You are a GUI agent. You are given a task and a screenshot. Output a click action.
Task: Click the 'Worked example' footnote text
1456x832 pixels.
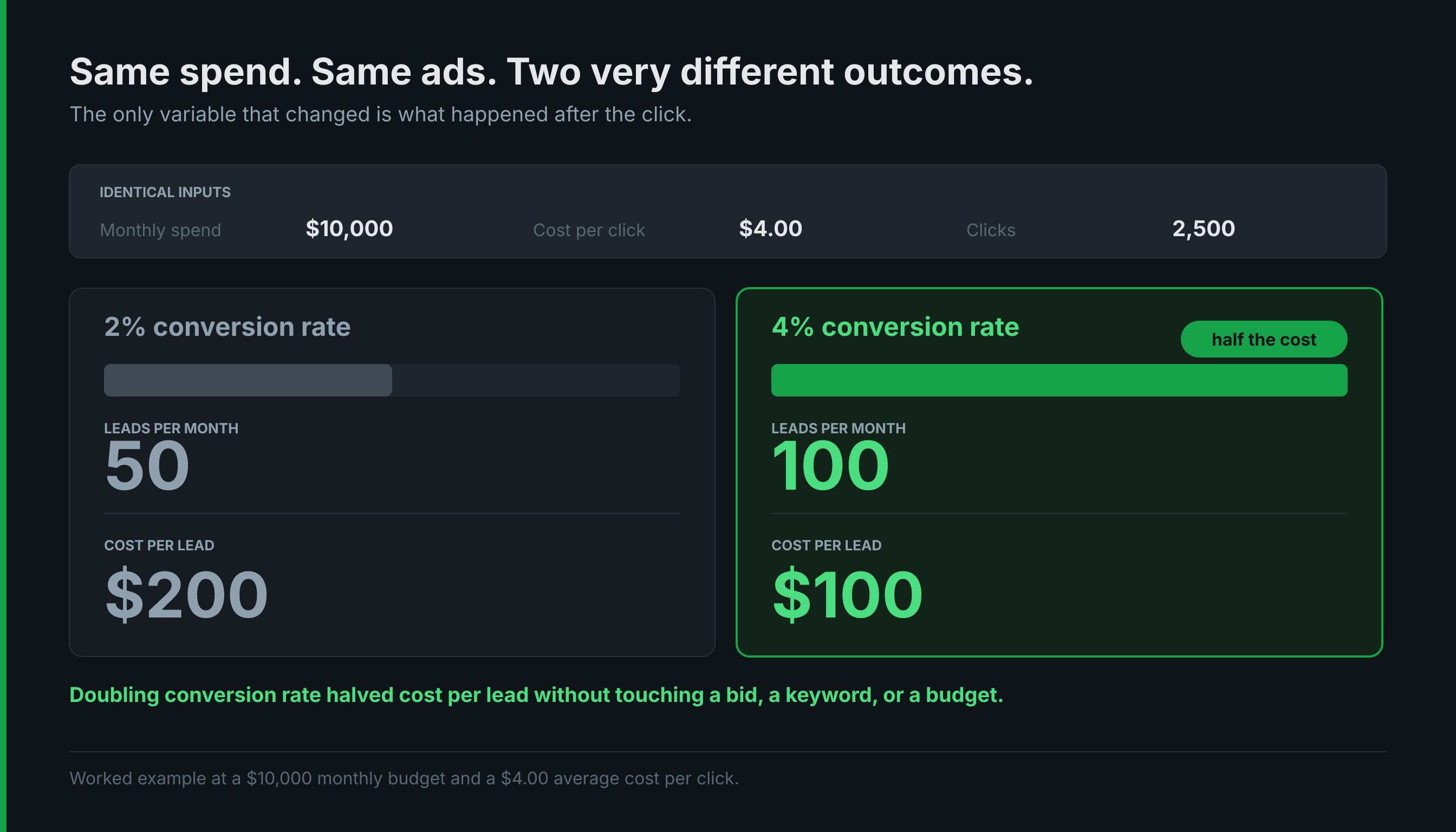click(x=404, y=778)
